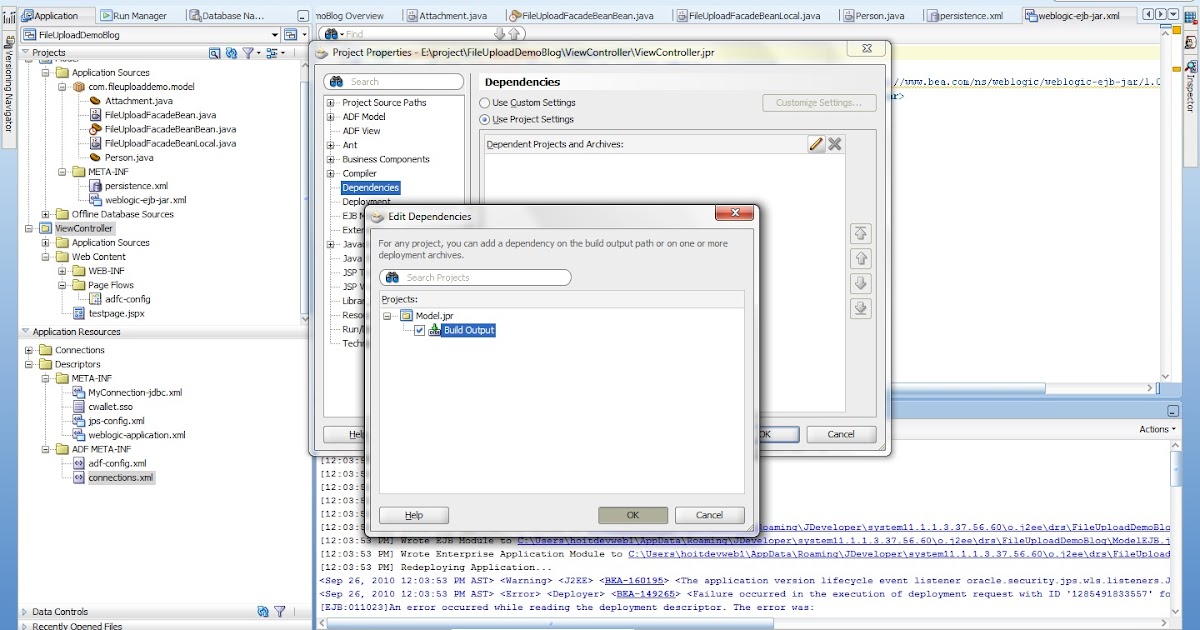
Task: Open the filter icon in the Projects panel
Action: pyautogui.click(x=246, y=53)
